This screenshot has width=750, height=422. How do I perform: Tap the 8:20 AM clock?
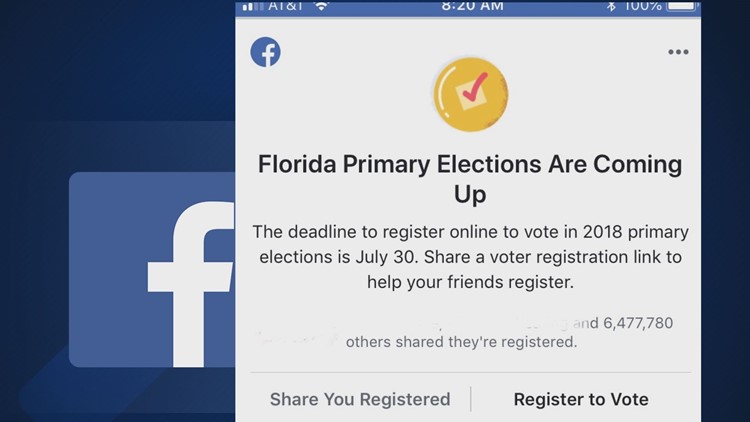pyautogui.click(x=472, y=6)
